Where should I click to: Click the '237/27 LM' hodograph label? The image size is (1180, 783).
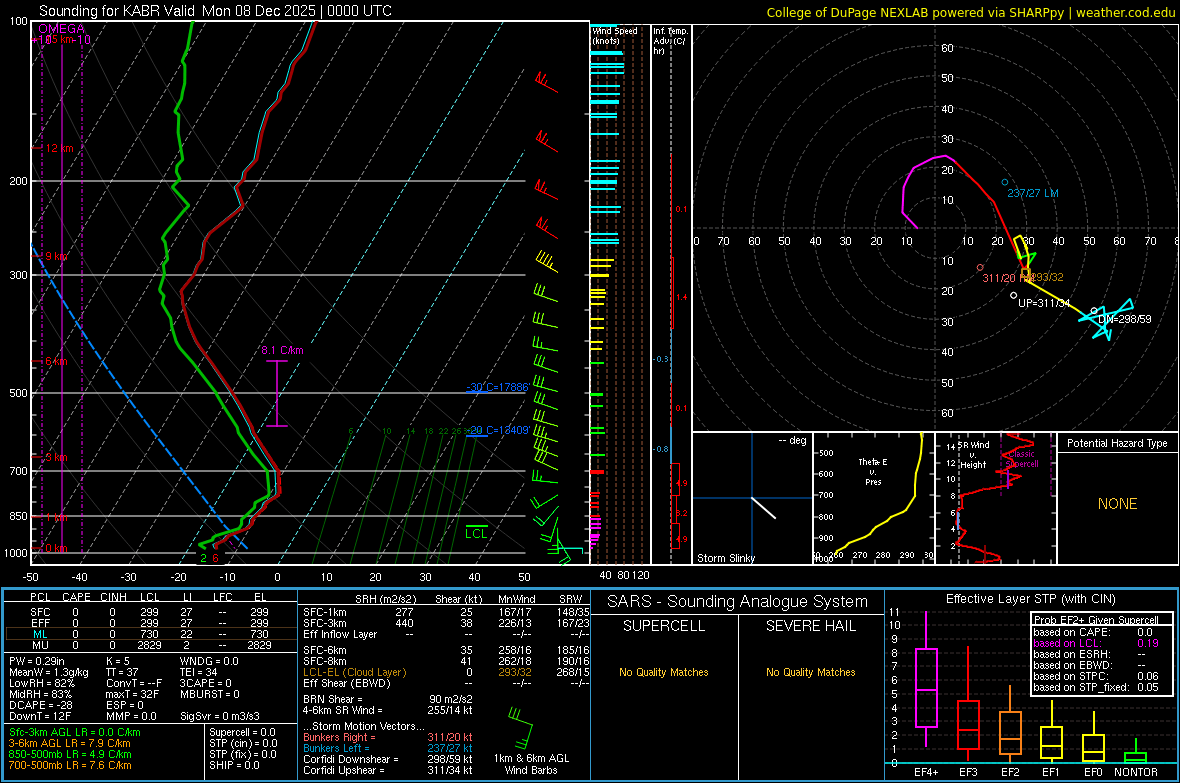(x=1032, y=193)
